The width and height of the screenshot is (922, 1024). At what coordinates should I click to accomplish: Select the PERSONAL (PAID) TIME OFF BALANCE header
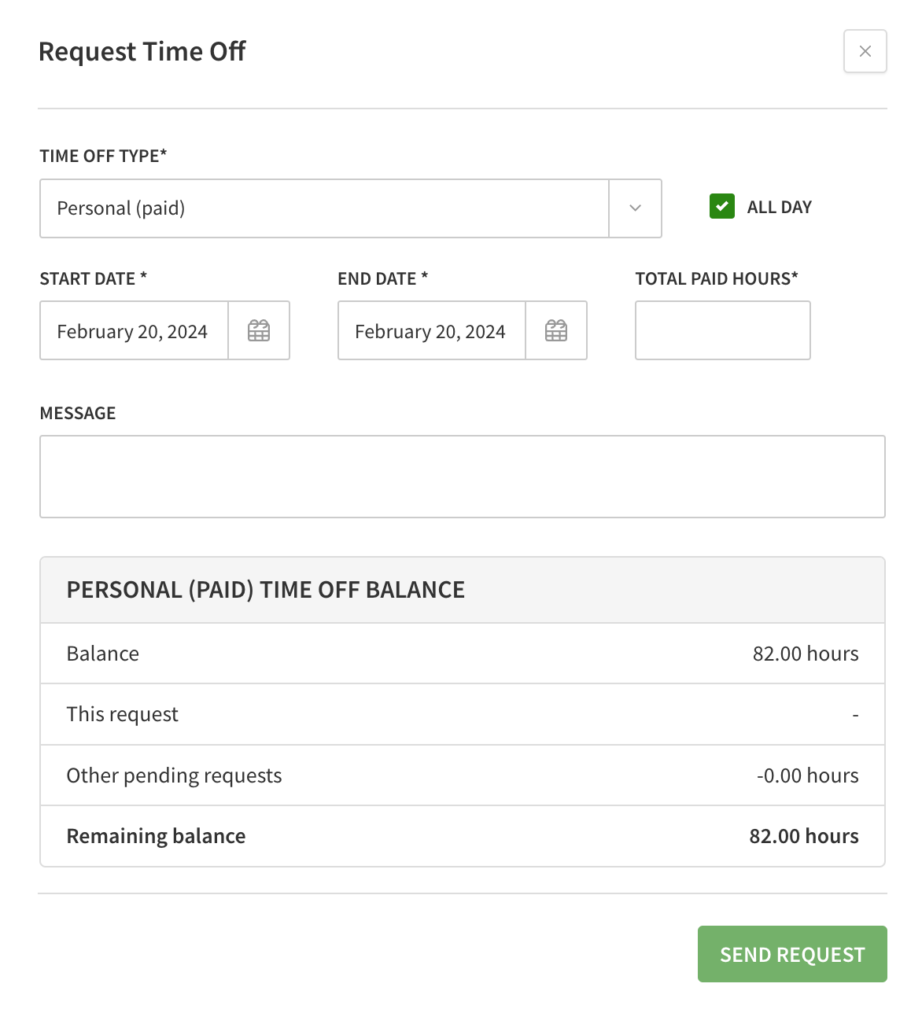[x=265, y=589]
